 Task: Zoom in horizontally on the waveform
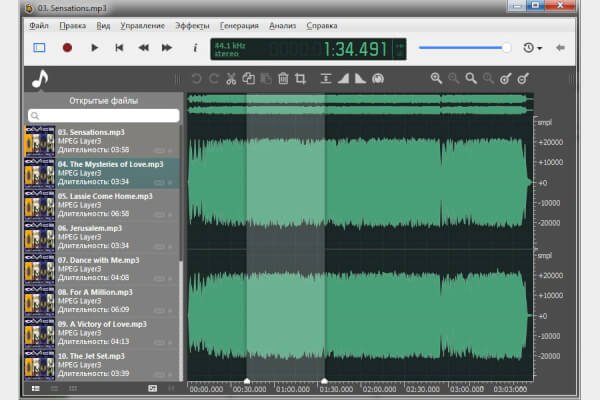pyautogui.click(x=436, y=78)
